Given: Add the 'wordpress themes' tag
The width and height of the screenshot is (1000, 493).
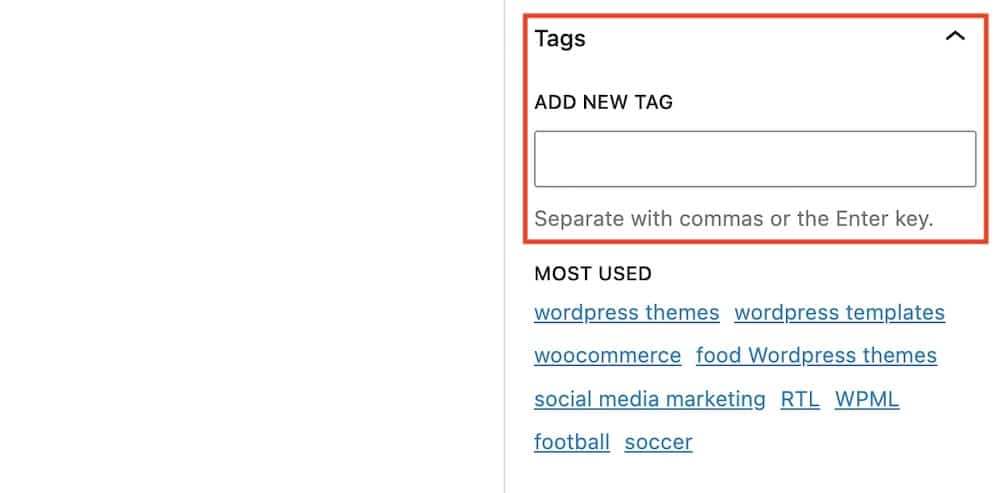Looking at the screenshot, I should click(x=627, y=313).
